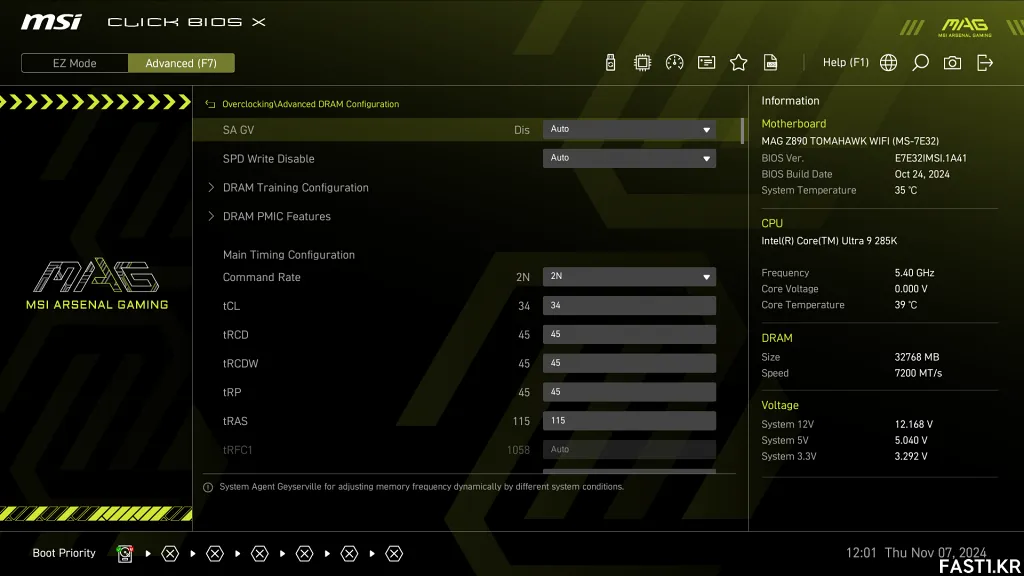
Task: Click motherboard name MAG Z890 TOMAHAWK WIFI
Action: [x=850, y=141]
